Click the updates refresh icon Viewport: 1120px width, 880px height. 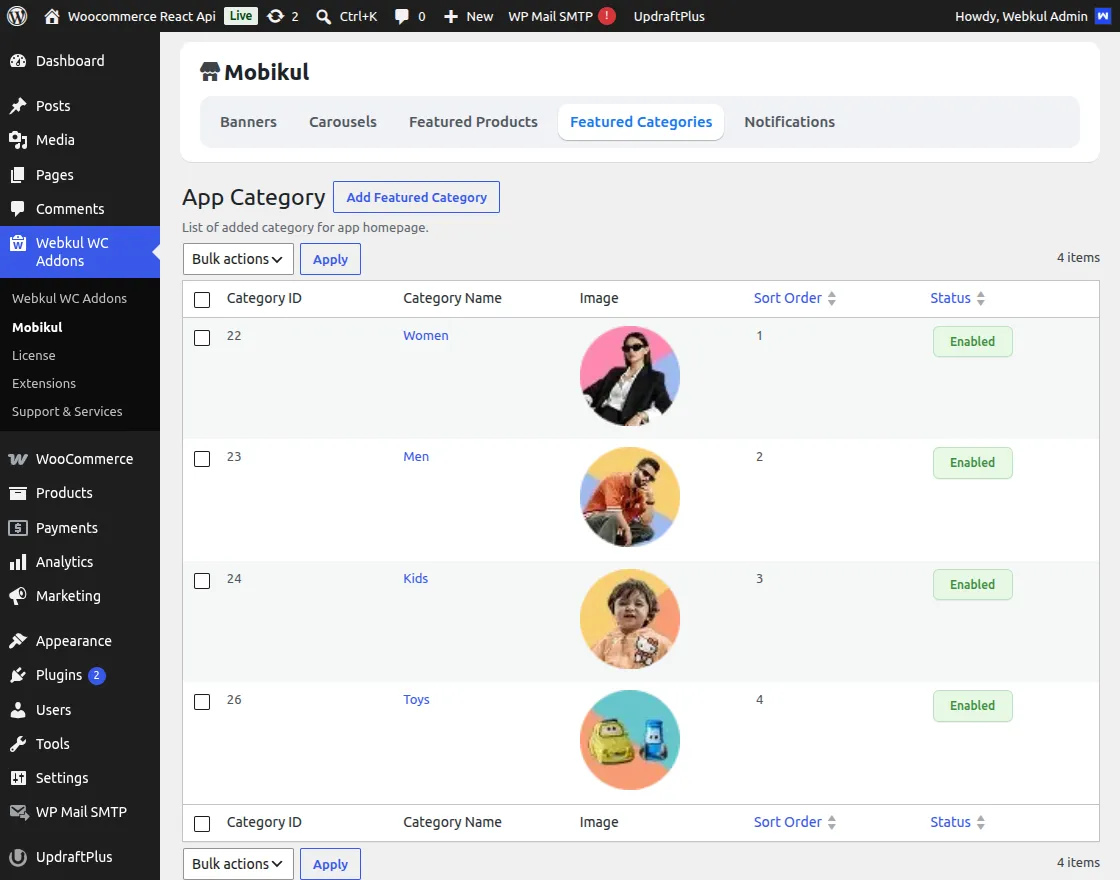[x=275, y=16]
